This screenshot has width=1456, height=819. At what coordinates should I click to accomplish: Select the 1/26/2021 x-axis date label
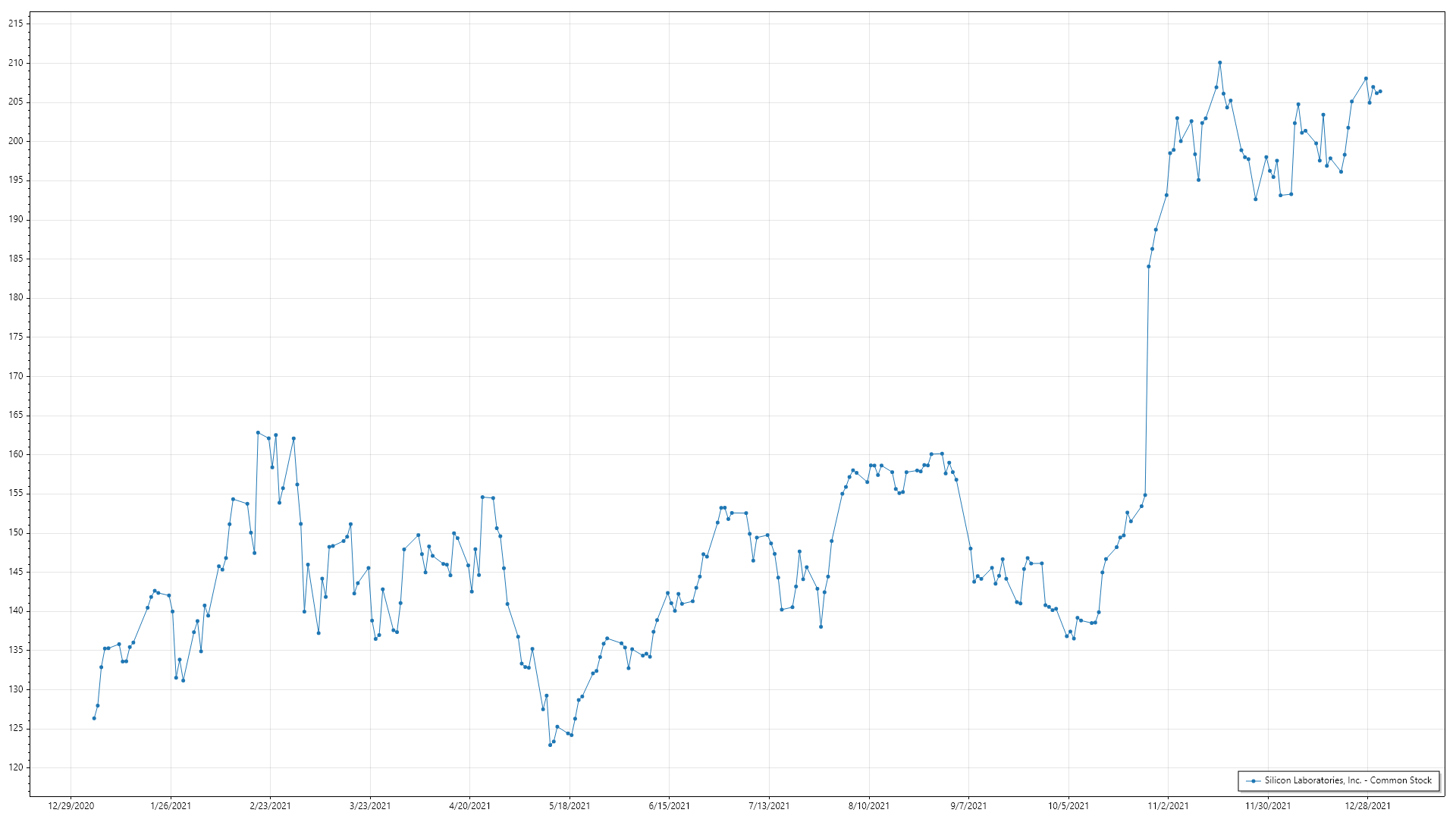click(x=171, y=805)
